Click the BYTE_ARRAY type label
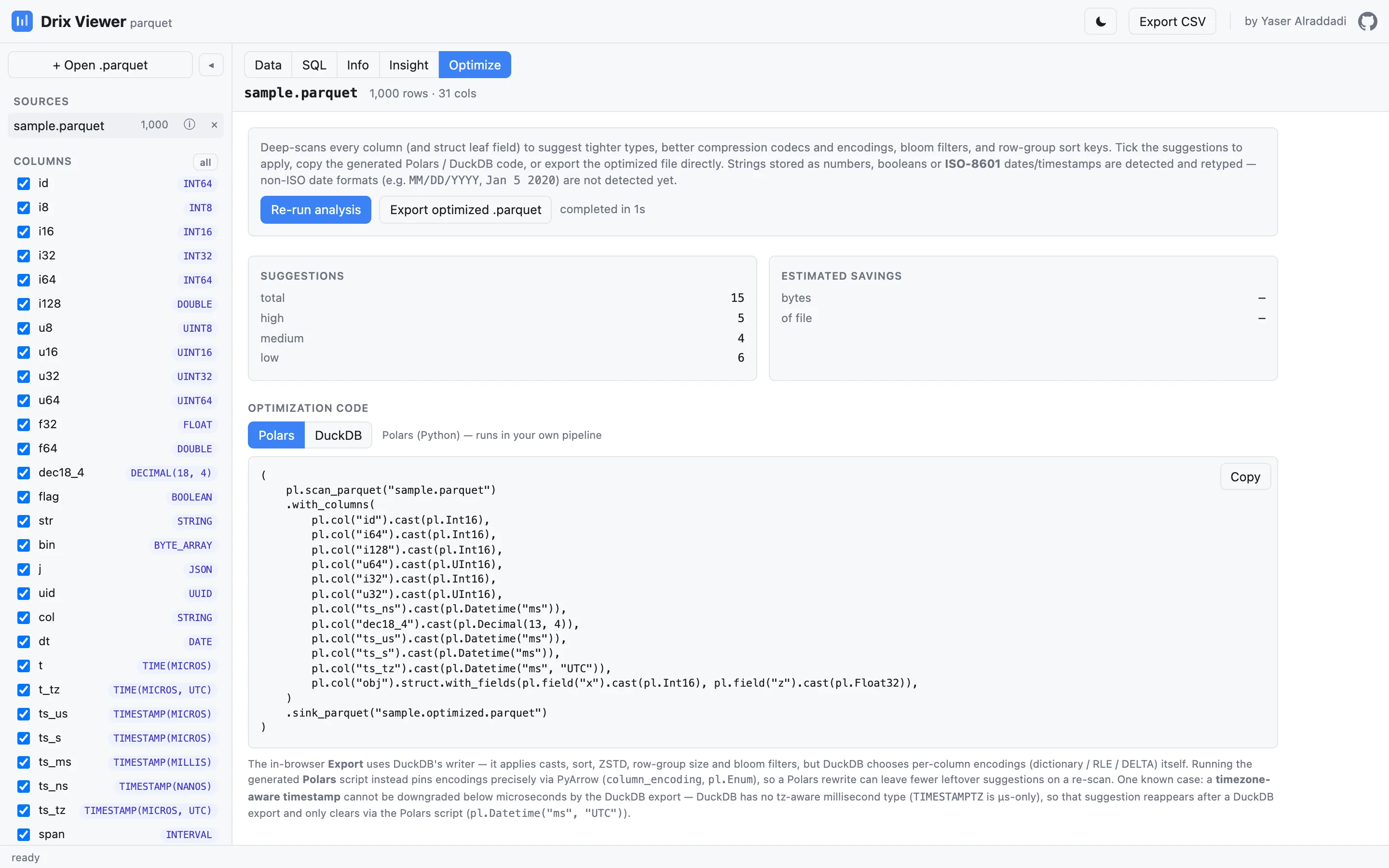This screenshot has height=868, width=1389. (x=183, y=545)
